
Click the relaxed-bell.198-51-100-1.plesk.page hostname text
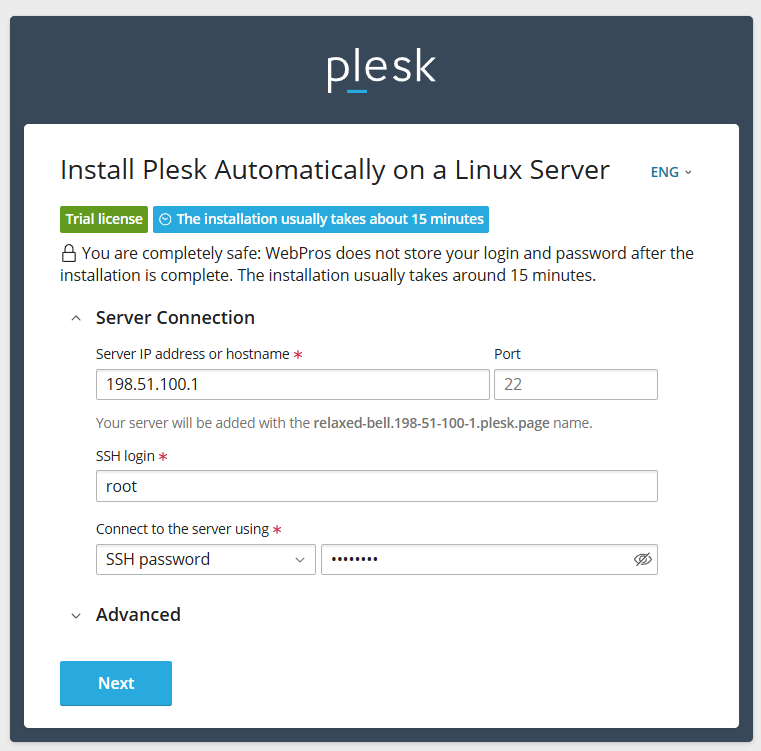431,423
